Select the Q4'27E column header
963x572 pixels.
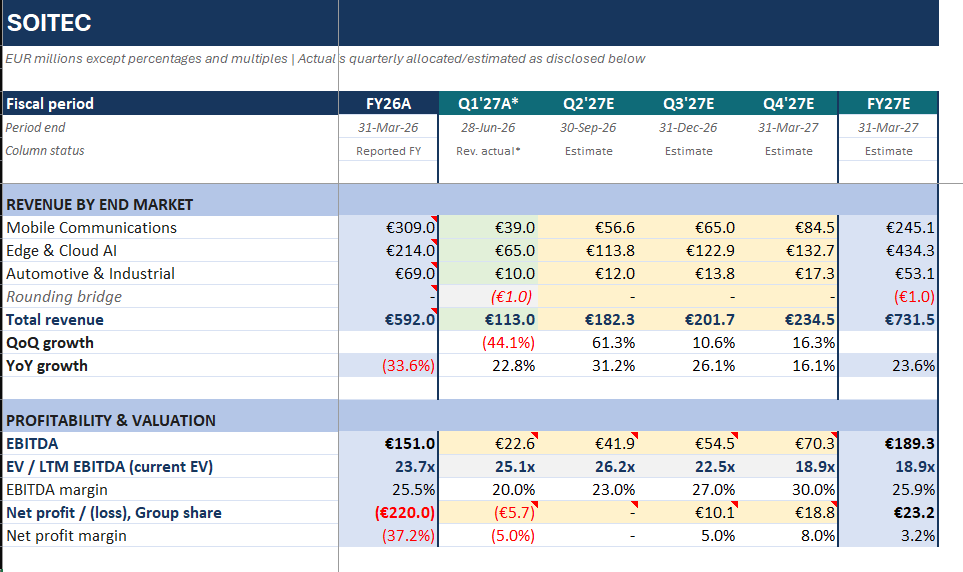[789, 103]
